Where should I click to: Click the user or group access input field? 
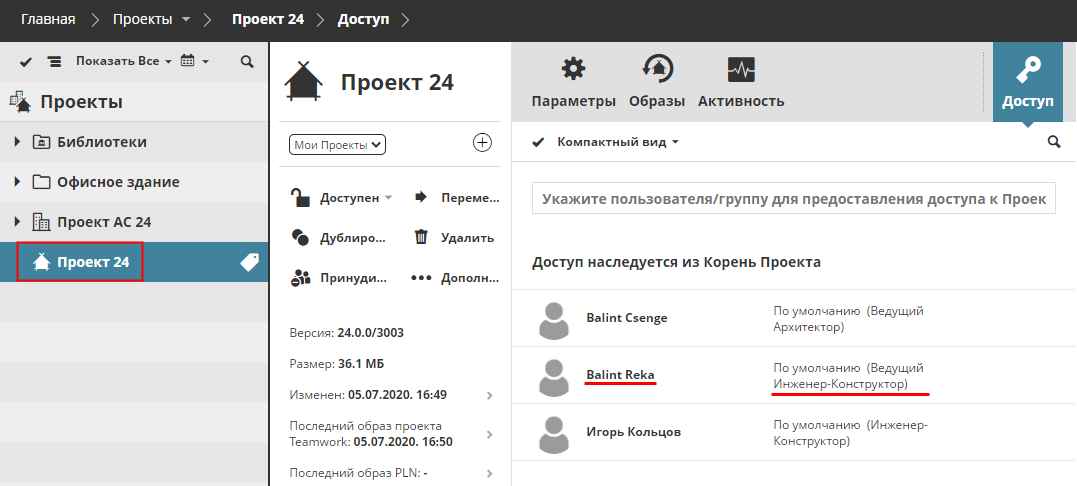coord(793,198)
